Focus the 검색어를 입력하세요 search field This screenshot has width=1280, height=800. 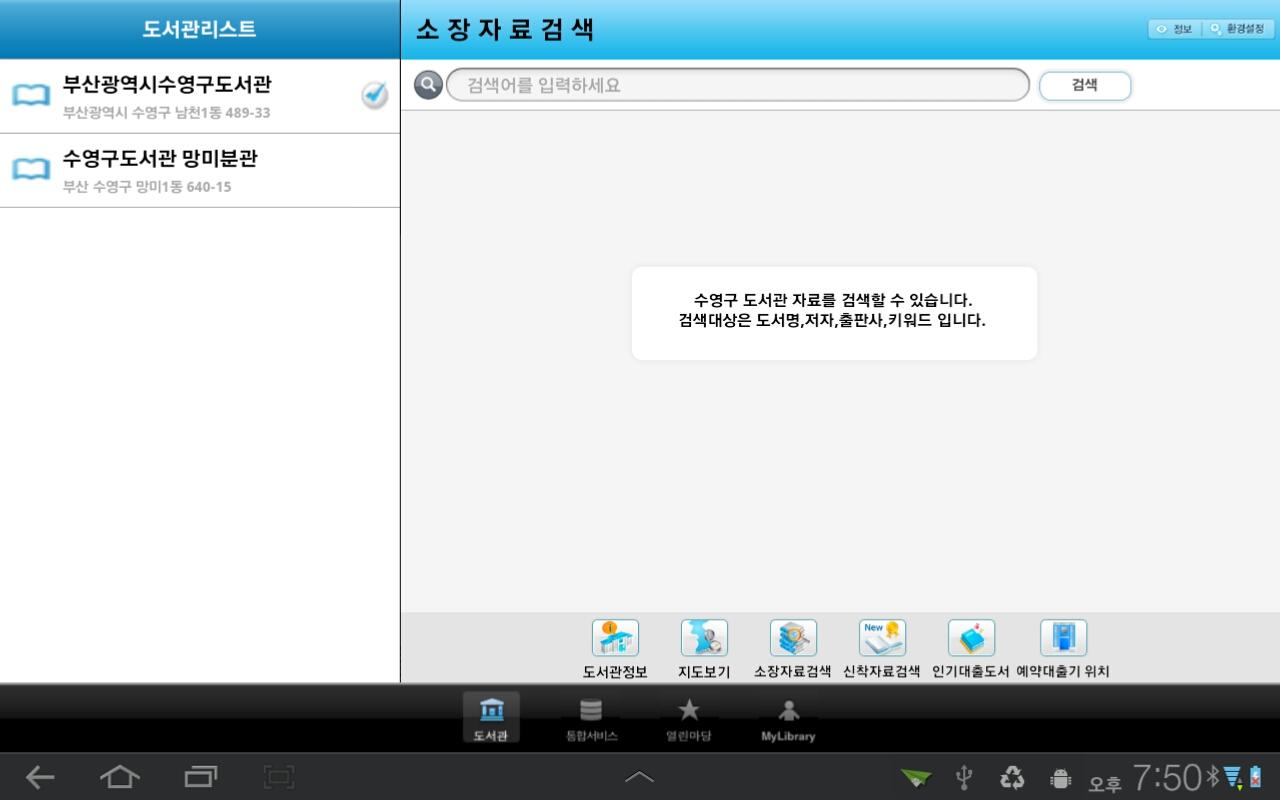tap(738, 85)
